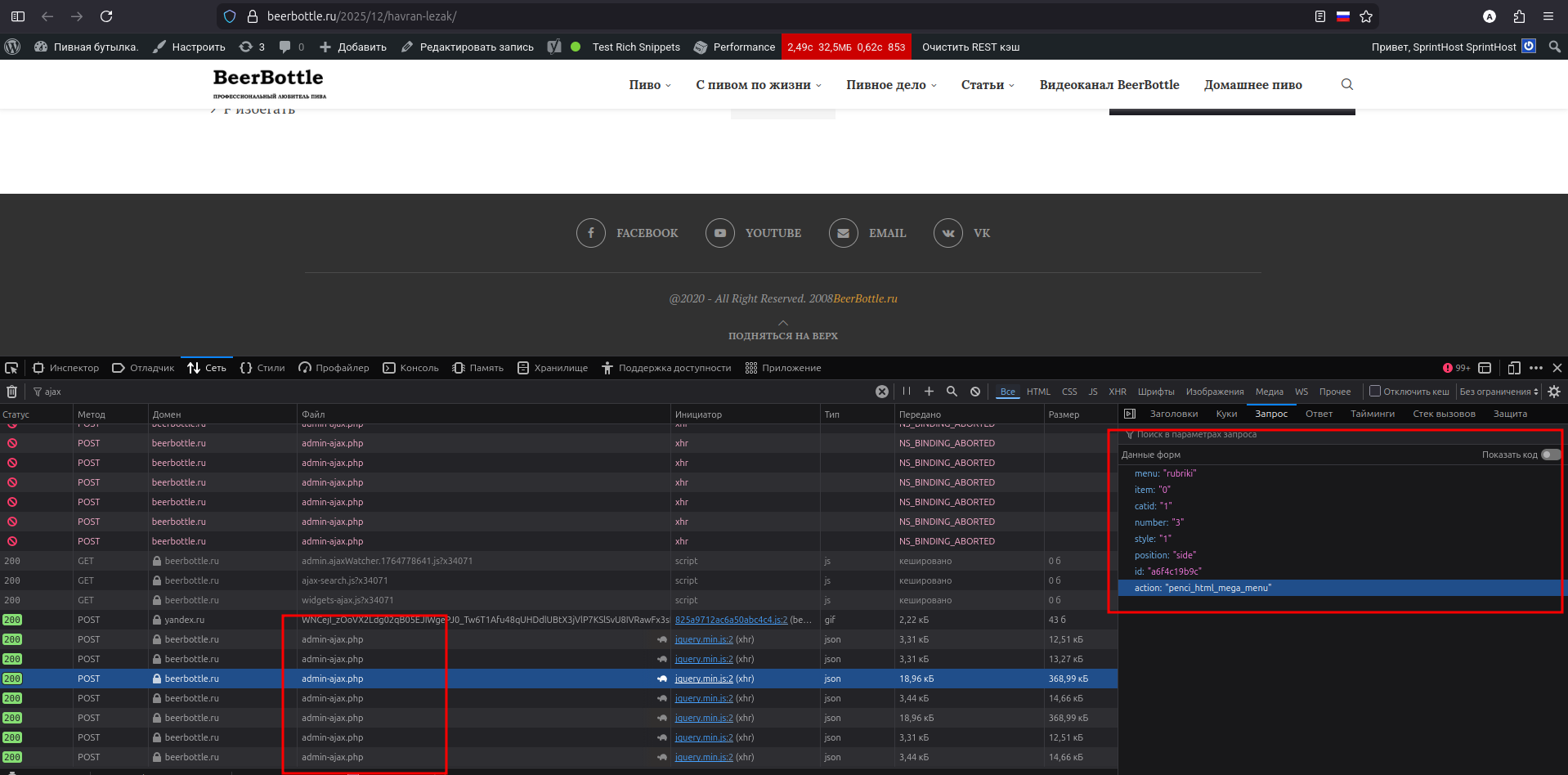Pause network recording

pos(906,392)
